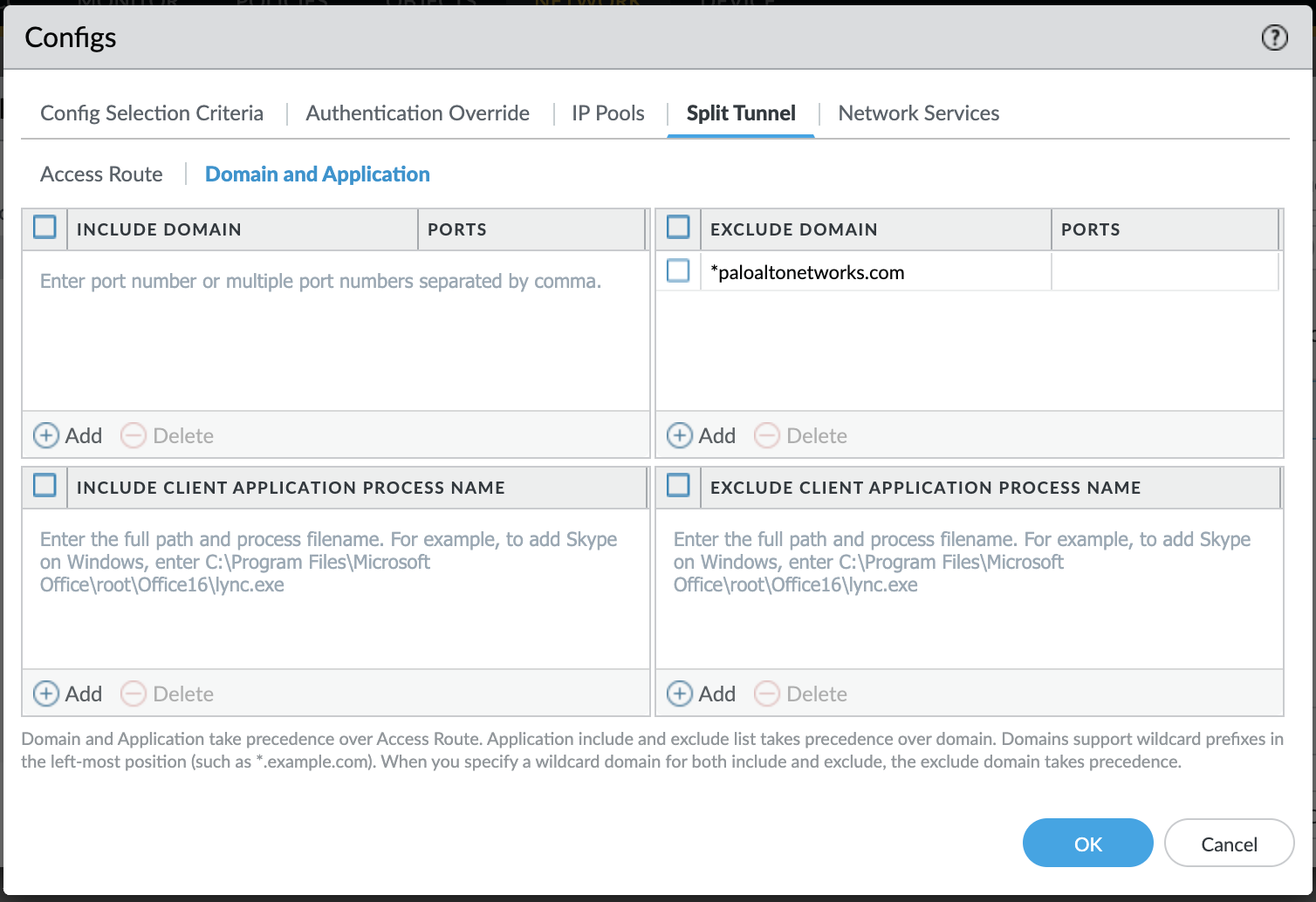Image resolution: width=1316 pixels, height=902 pixels.
Task: Check the box next to *paloaltonetworks.com
Action: tap(678, 270)
